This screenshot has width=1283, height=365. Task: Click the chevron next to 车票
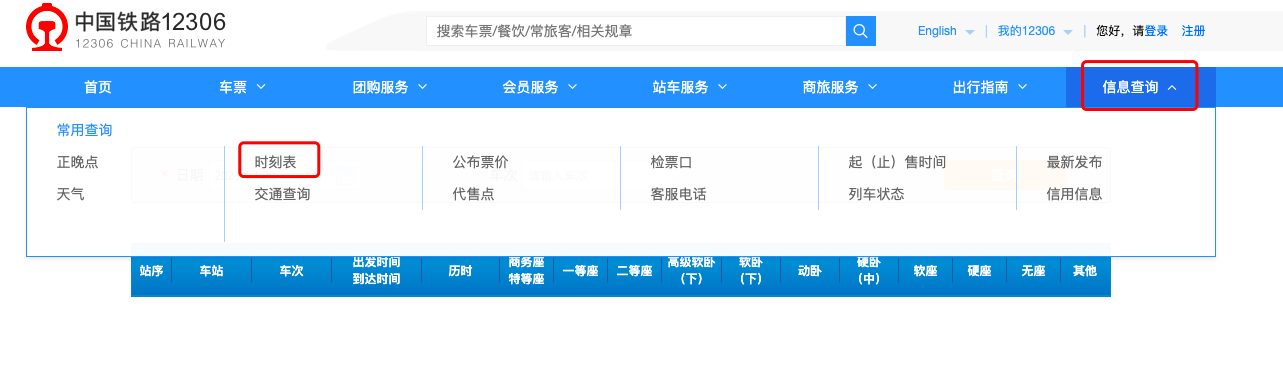point(262,87)
